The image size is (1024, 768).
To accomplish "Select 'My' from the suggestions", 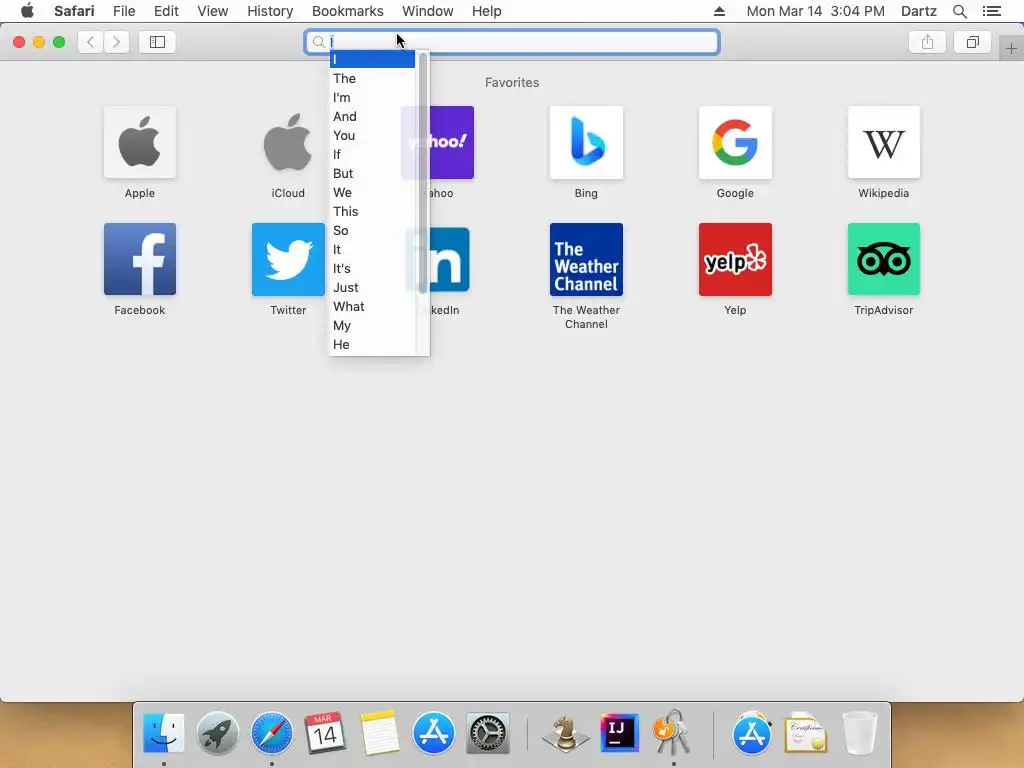I will [x=372, y=325].
